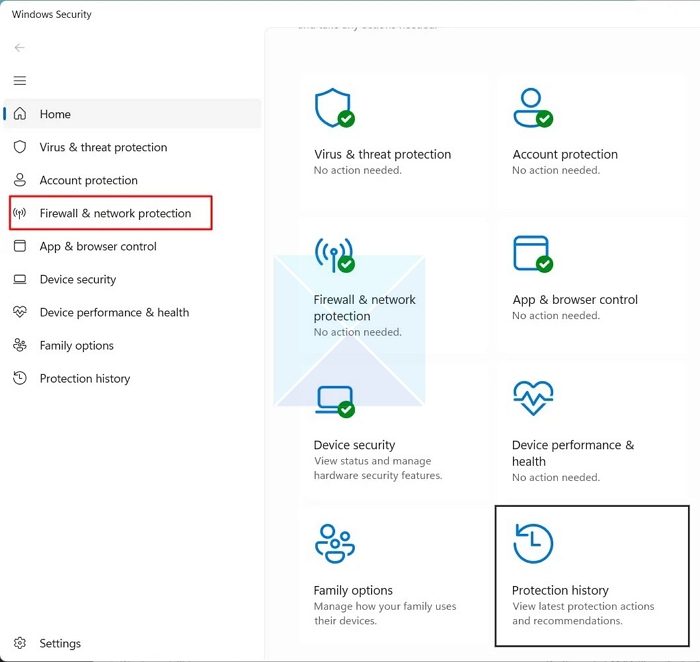The image size is (700, 662).
Task: Open Settings at the sidebar bottom
Action: click(60, 643)
